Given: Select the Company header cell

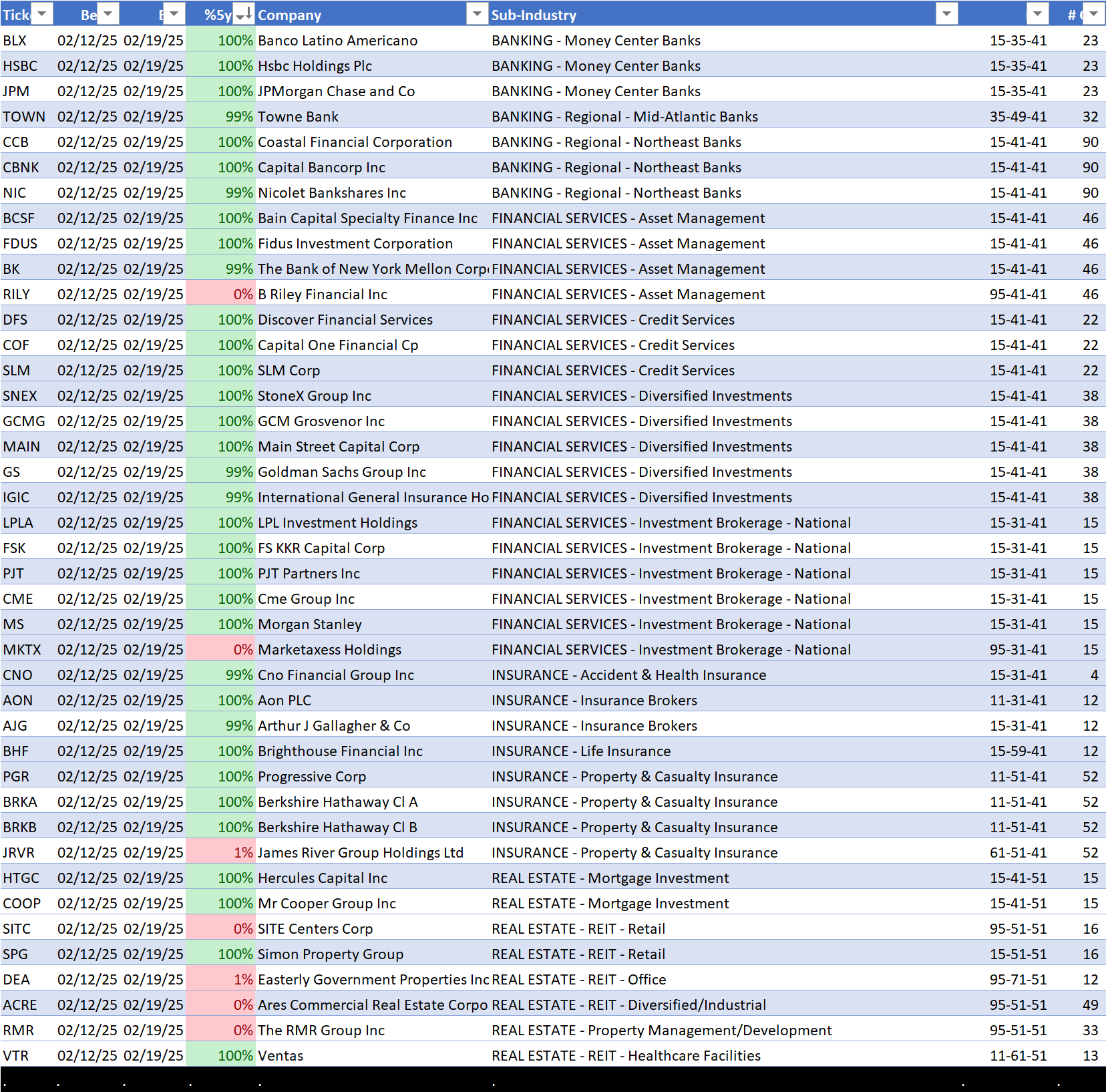Looking at the screenshot, I should point(373,14).
